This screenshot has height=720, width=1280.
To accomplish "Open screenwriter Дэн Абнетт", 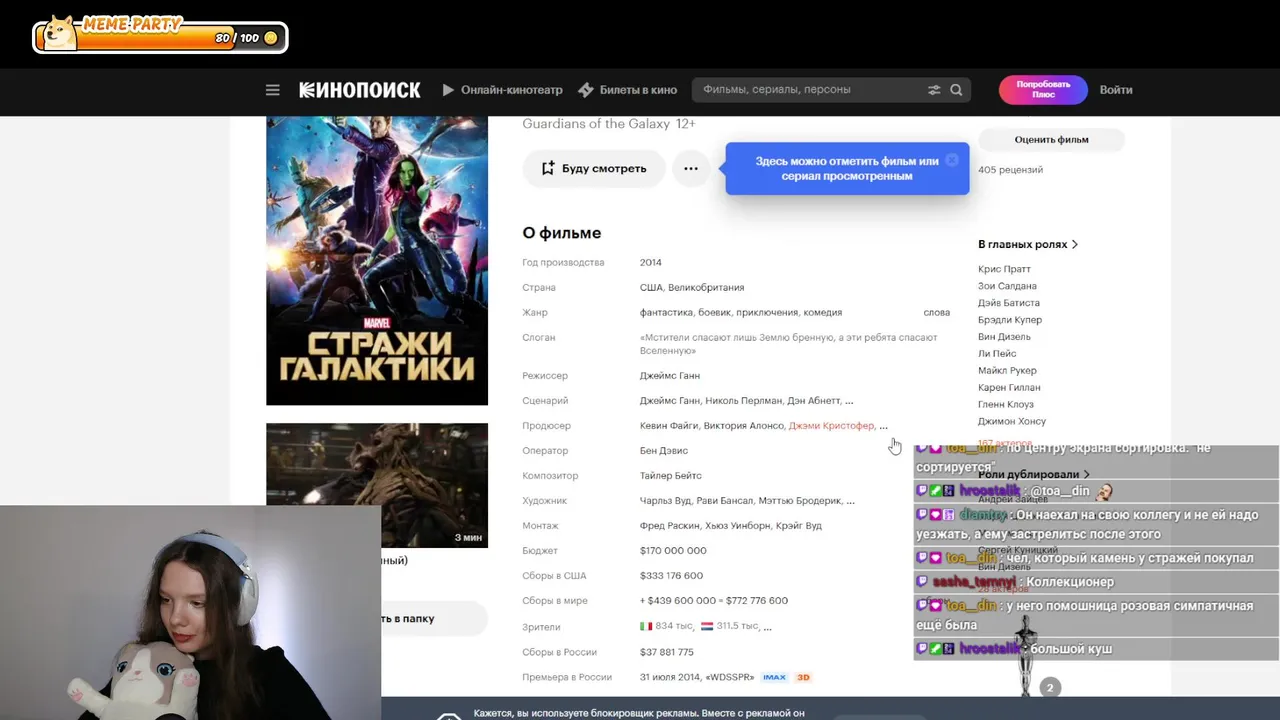I will pyautogui.click(x=814, y=401).
